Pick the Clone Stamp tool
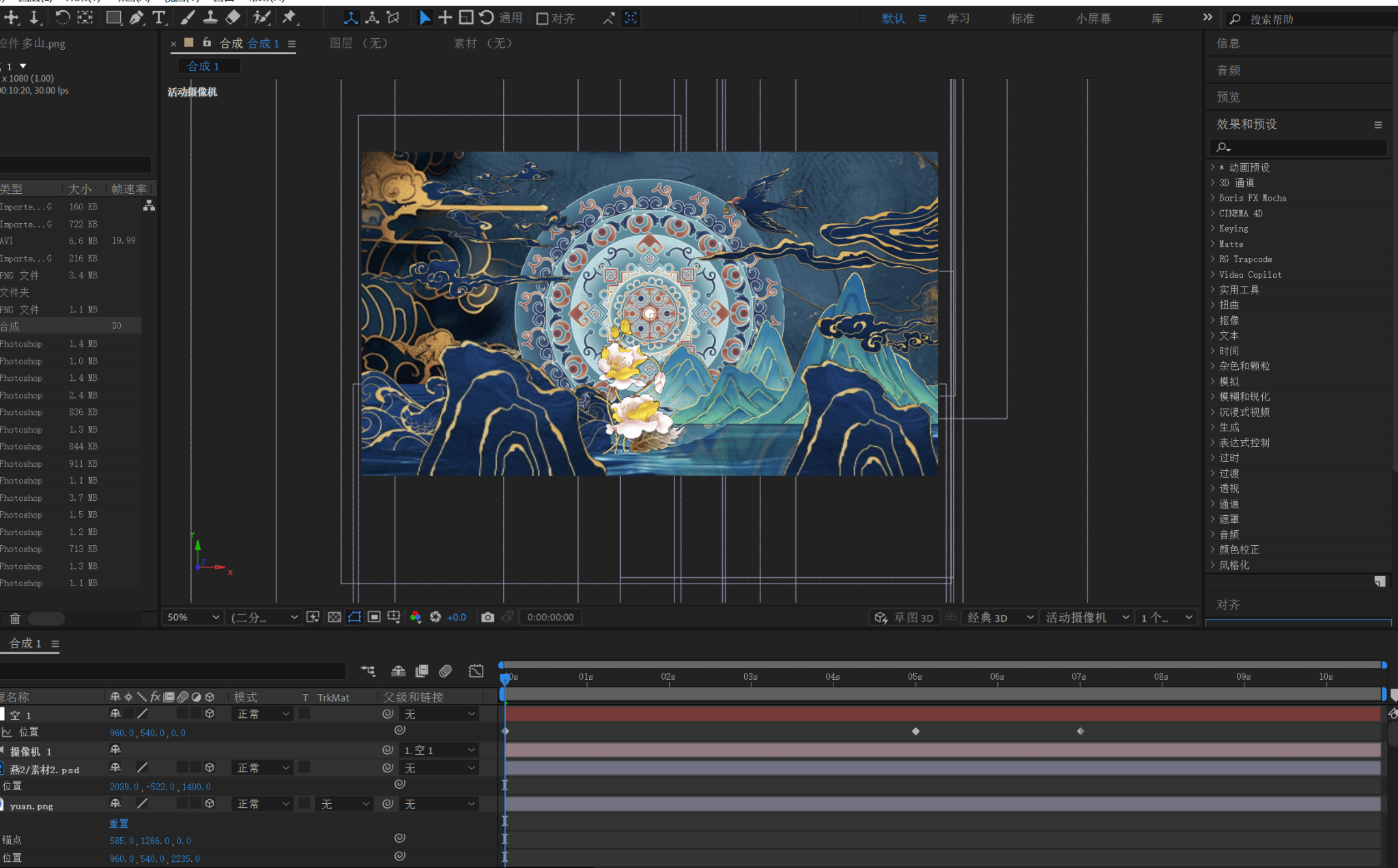The height and width of the screenshot is (868, 1398). (x=210, y=18)
